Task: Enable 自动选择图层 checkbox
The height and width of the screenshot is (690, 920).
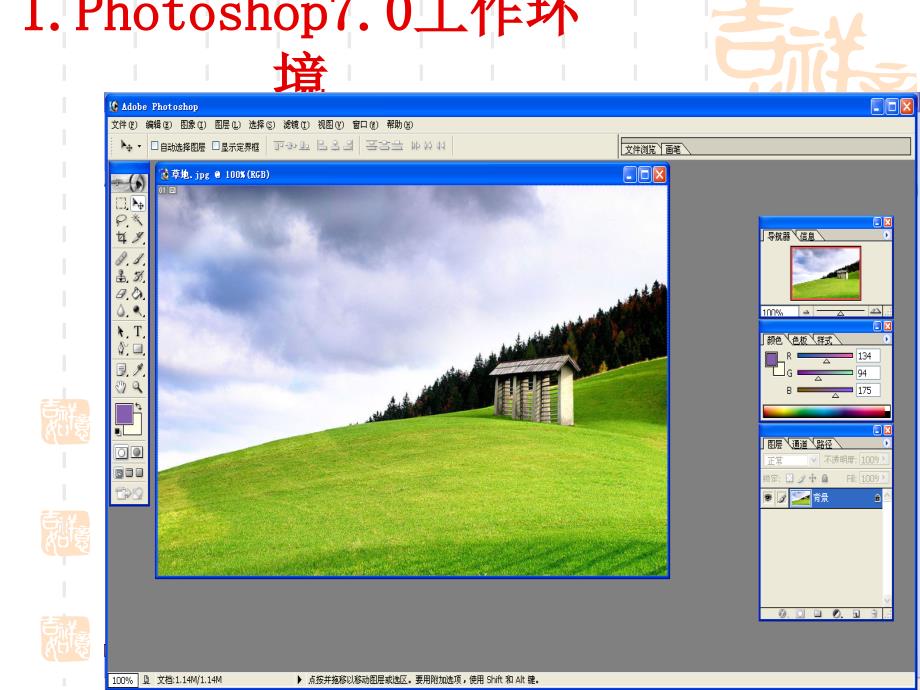Action: [x=155, y=146]
